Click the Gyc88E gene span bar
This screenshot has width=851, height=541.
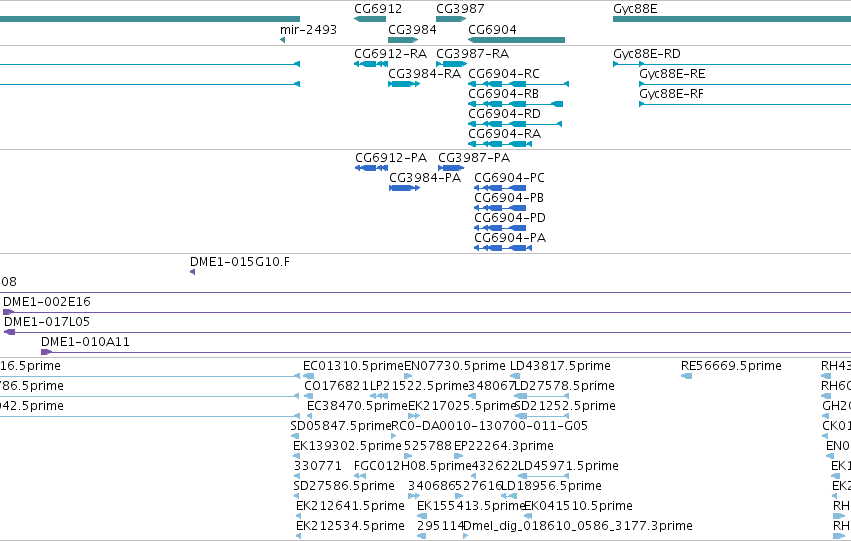pos(732,19)
